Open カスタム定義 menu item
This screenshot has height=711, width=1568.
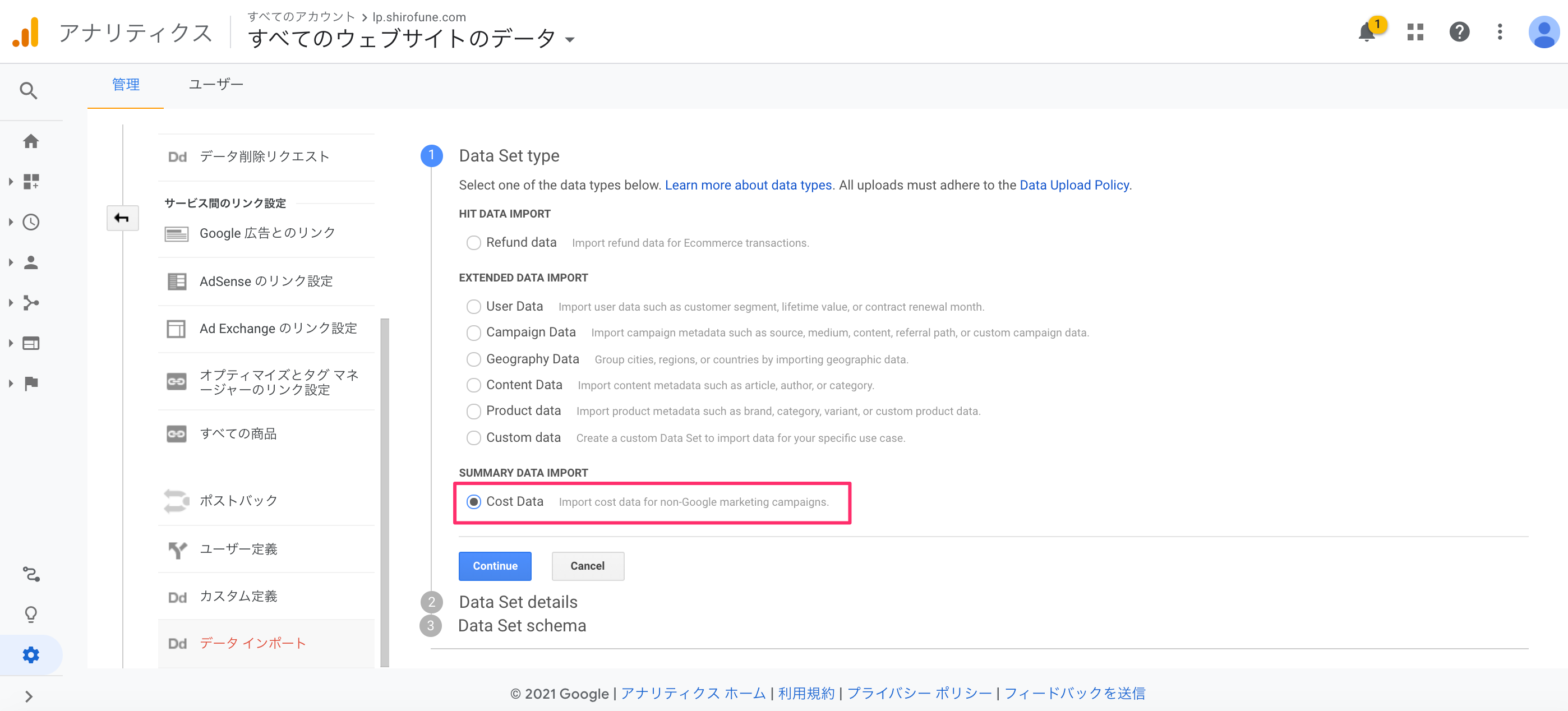pyautogui.click(x=266, y=597)
